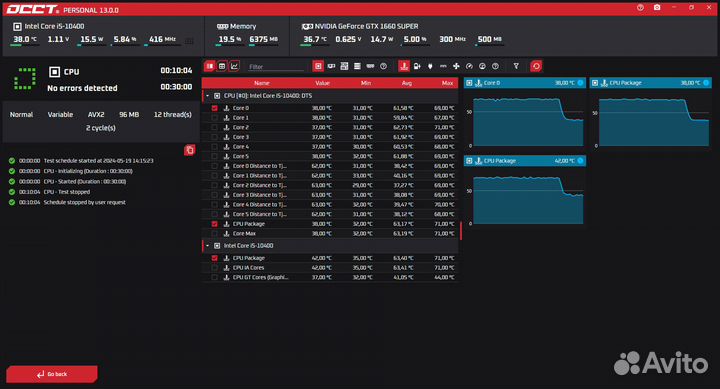Click the Intel Core i5-10400 header label
Image resolution: width=720 pixels, height=389 pixels.
(54, 26)
